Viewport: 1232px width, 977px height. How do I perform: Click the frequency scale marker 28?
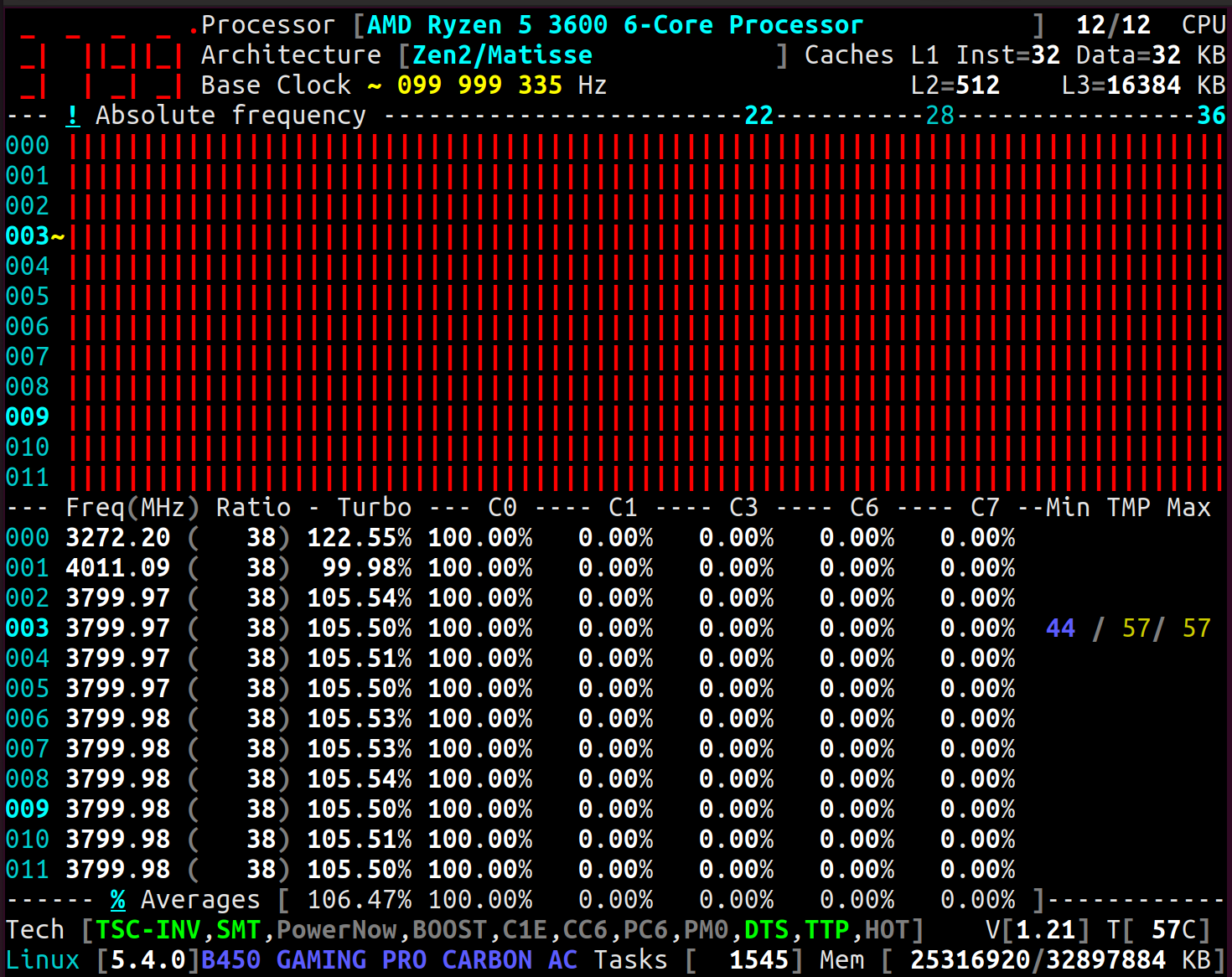(940, 116)
